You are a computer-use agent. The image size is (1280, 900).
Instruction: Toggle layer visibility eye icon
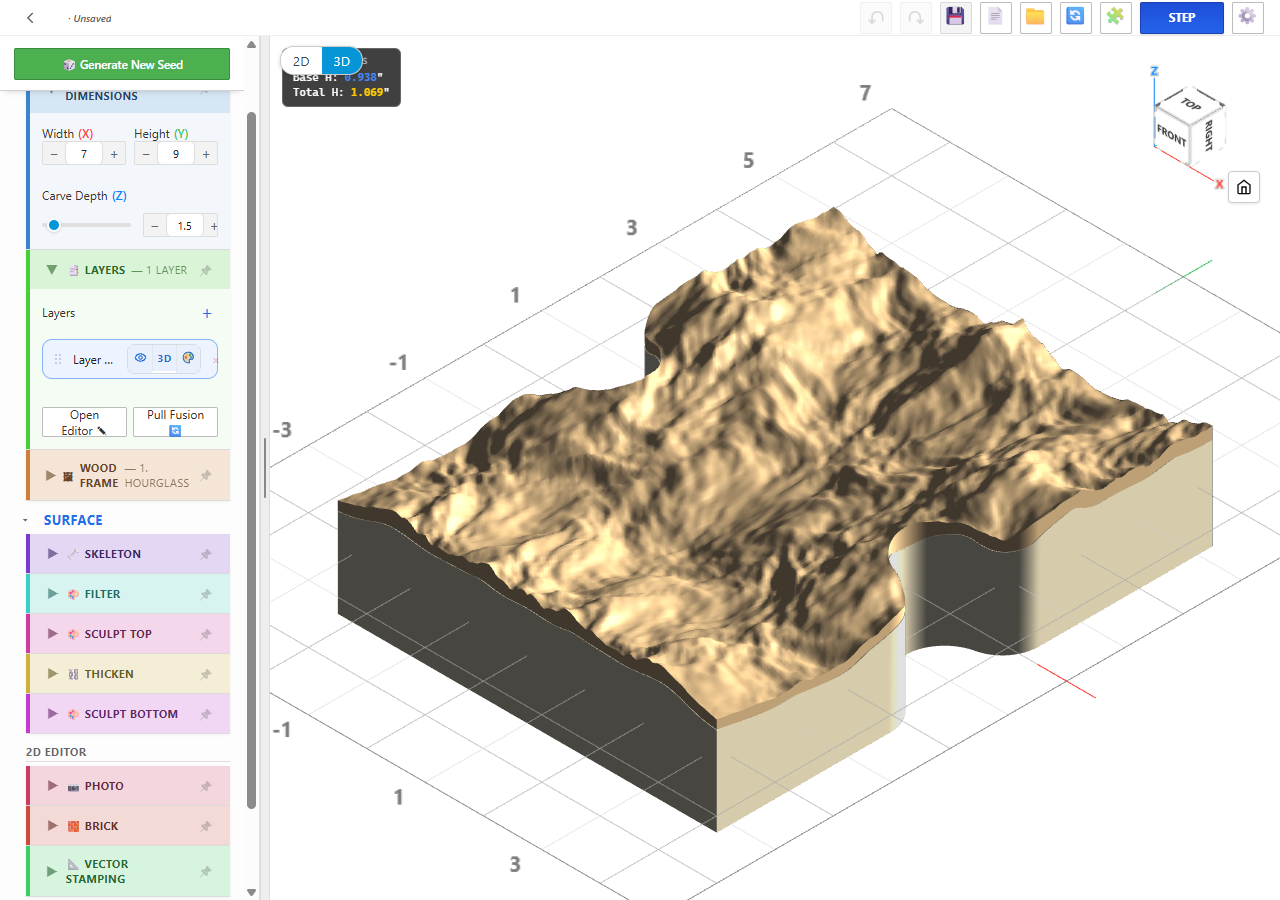tap(141, 358)
